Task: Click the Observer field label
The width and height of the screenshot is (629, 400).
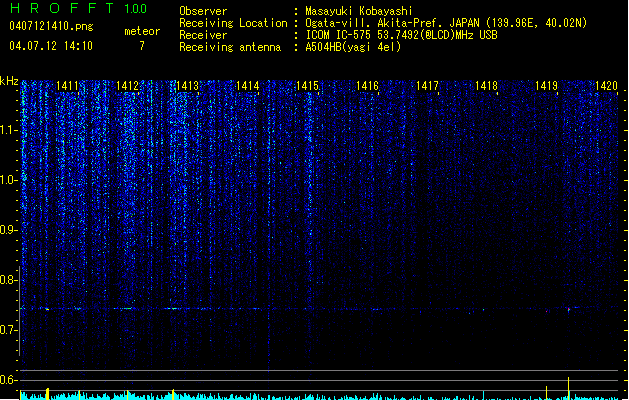Action: click(x=203, y=11)
